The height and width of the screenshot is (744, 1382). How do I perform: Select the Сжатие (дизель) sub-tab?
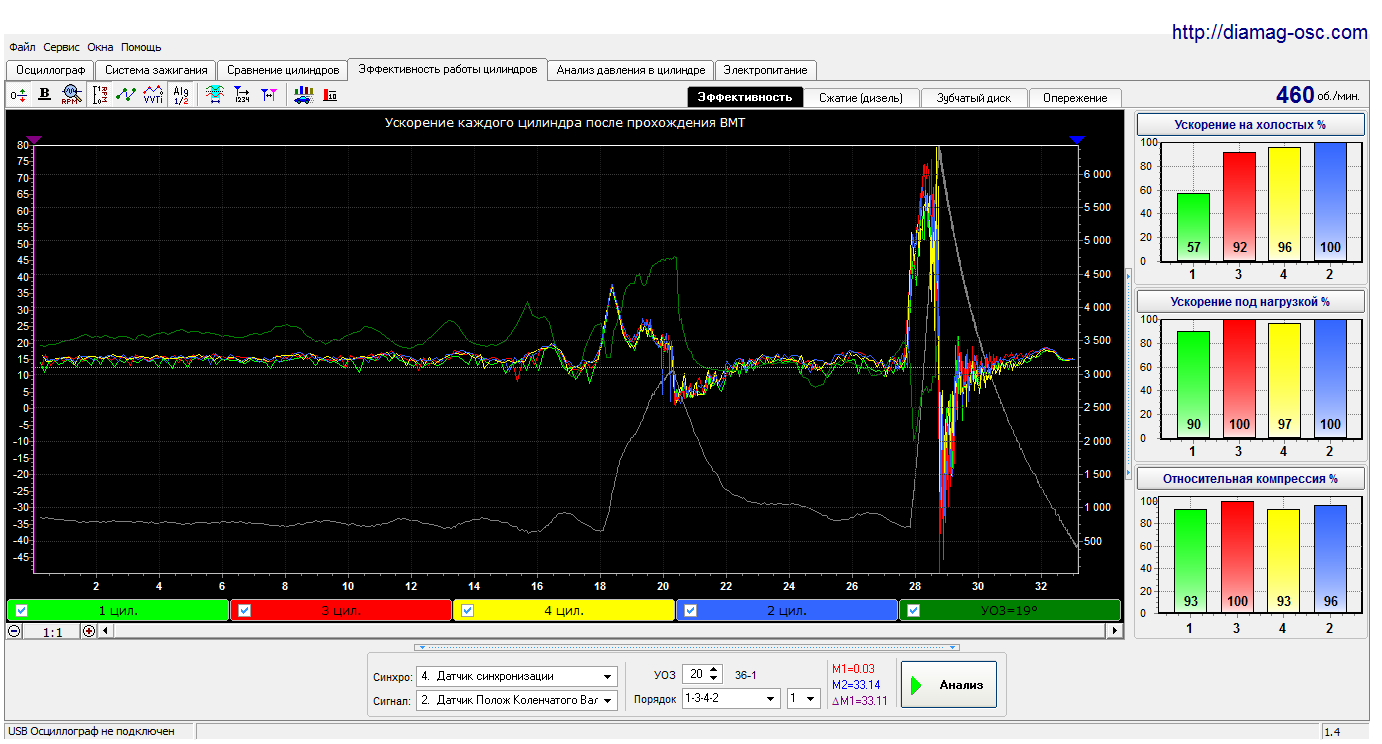861,98
